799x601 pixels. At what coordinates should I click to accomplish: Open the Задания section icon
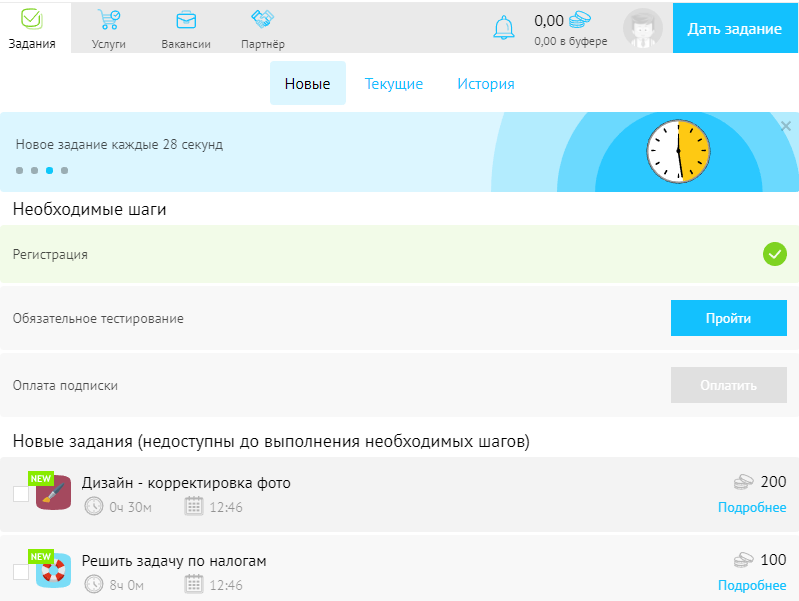32,19
